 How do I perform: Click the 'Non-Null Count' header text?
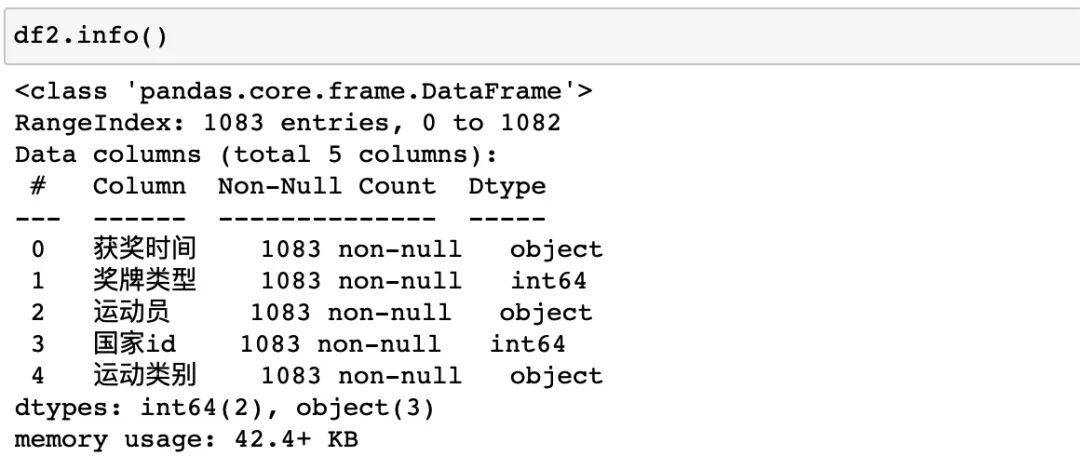point(326,187)
